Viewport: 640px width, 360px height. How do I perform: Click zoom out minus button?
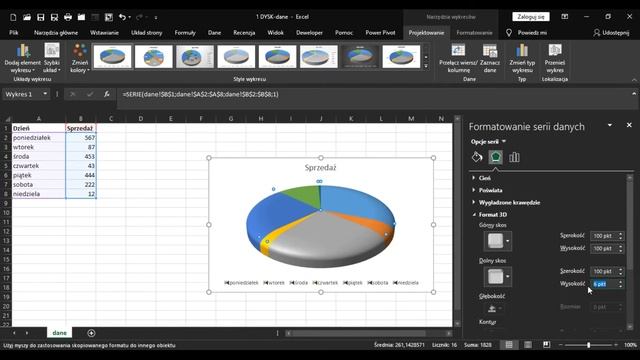(x=560, y=345)
